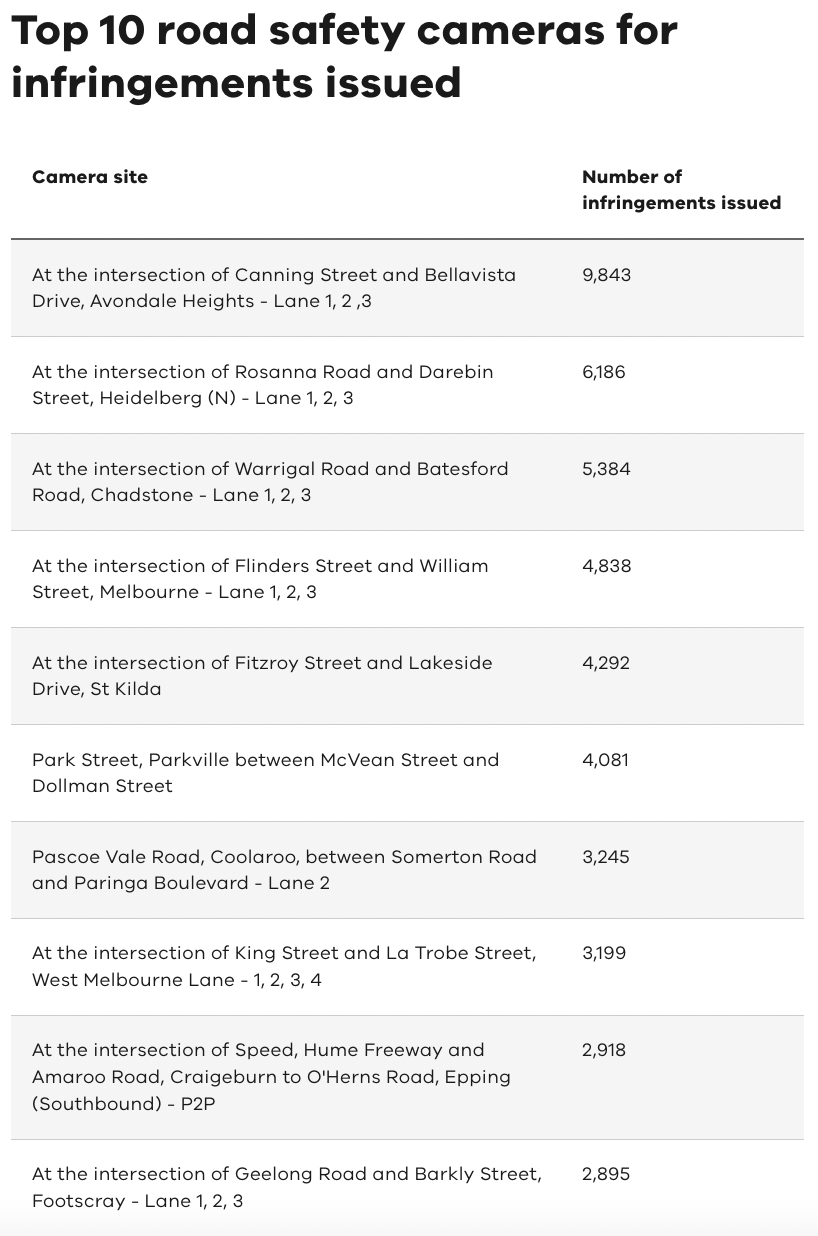Select the Pascoe Vale Road, Coolaroo row

coord(284,870)
